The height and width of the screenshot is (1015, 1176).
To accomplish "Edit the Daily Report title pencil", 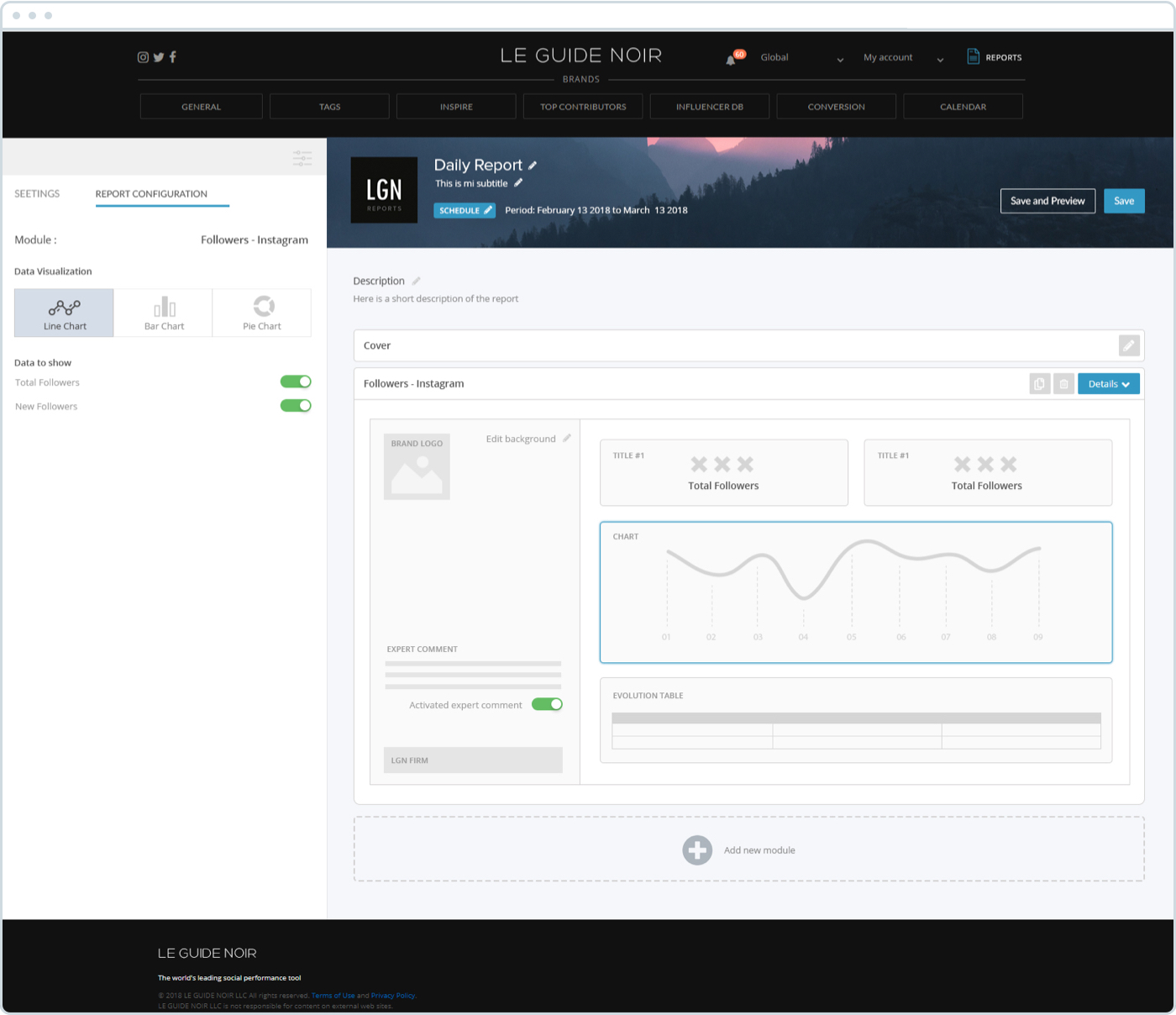I will click(x=533, y=166).
